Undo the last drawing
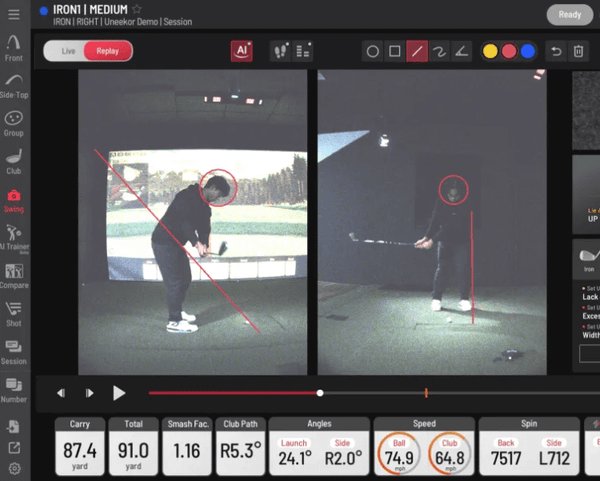The width and height of the screenshot is (600, 481). [557, 51]
